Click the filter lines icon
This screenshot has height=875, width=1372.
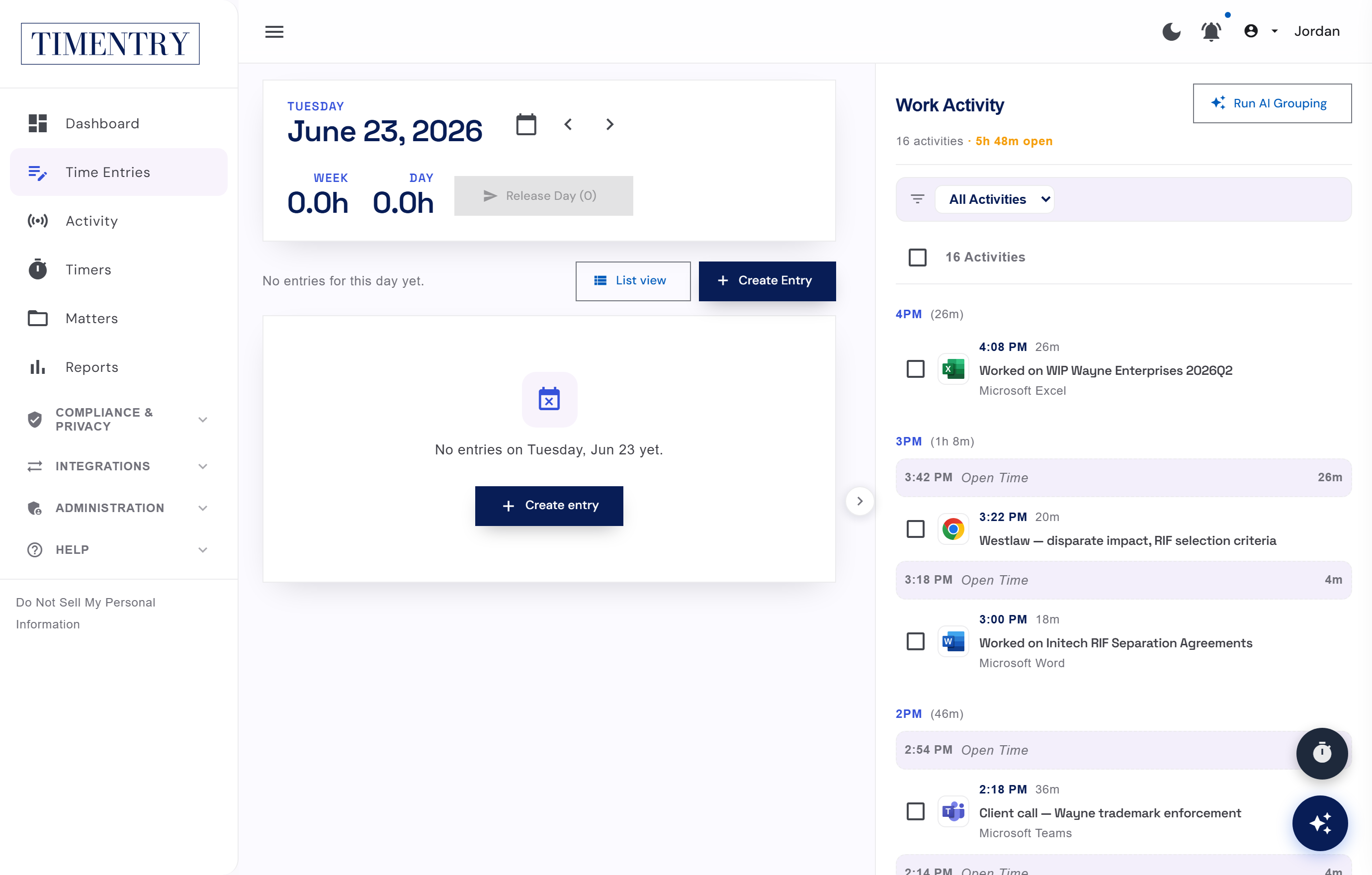coord(917,199)
